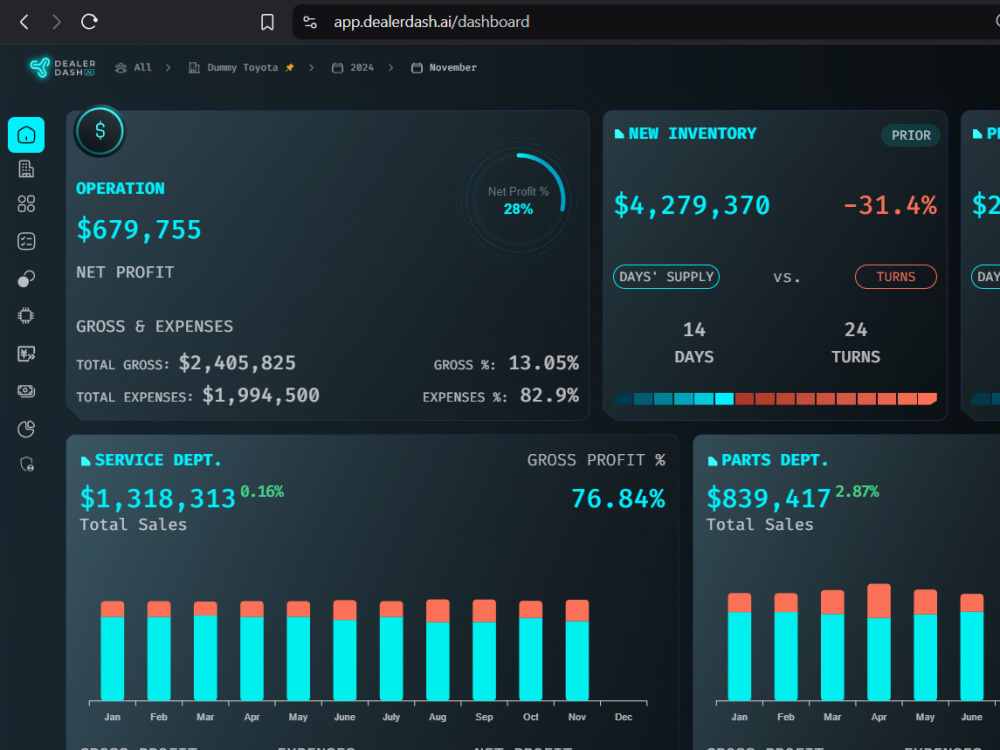
Task: Click the $4,279,370 inventory value
Action: pos(692,205)
